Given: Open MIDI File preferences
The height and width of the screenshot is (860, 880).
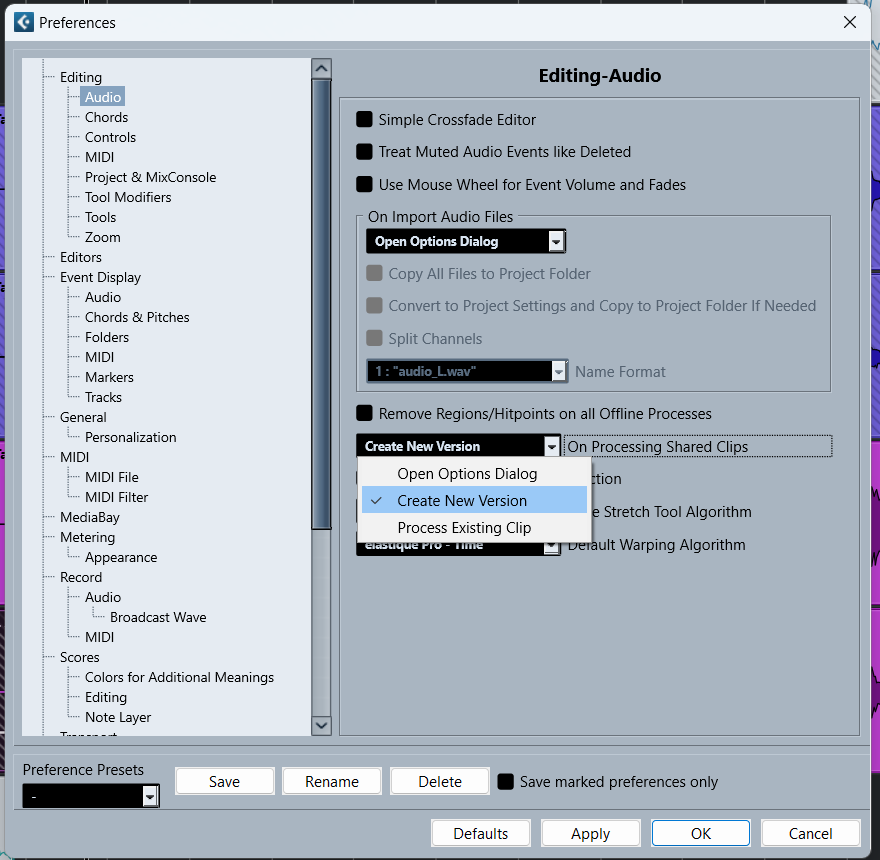Looking at the screenshot, I should click(x=112, y=477).
